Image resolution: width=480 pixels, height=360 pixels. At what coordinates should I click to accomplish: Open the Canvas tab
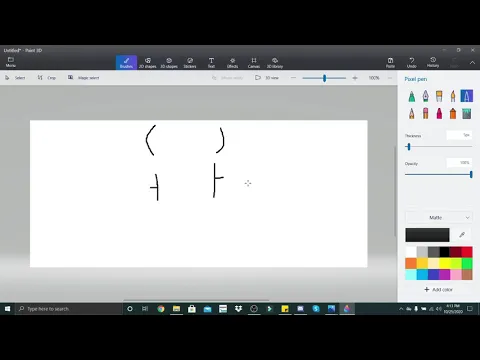point(254,62)
